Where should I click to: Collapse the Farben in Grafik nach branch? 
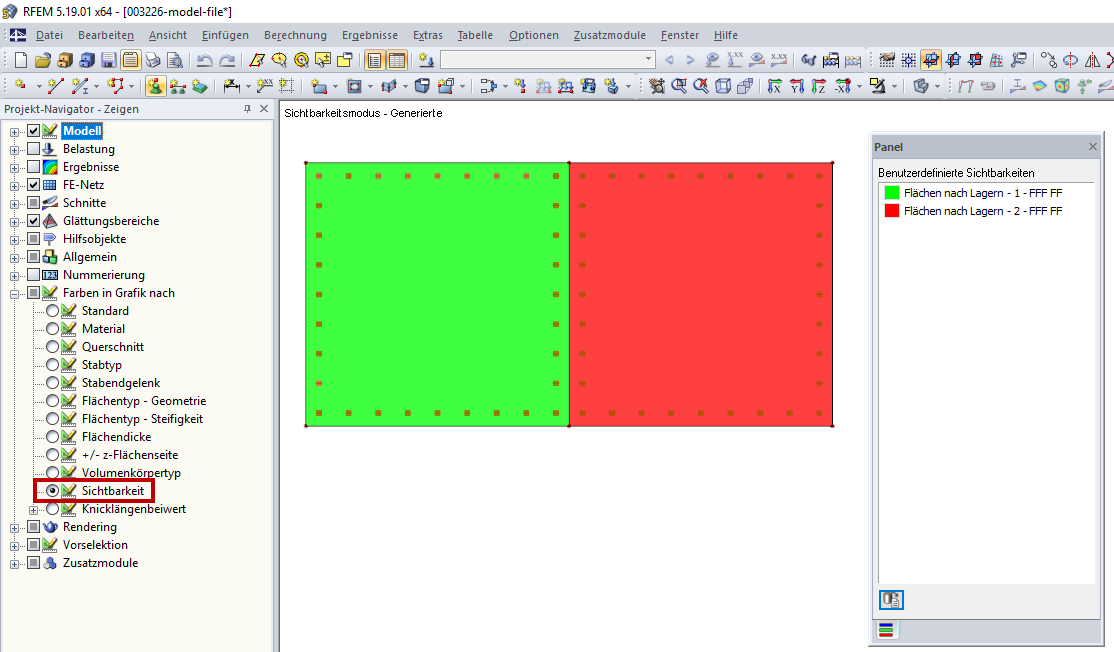tap(13, 292)
